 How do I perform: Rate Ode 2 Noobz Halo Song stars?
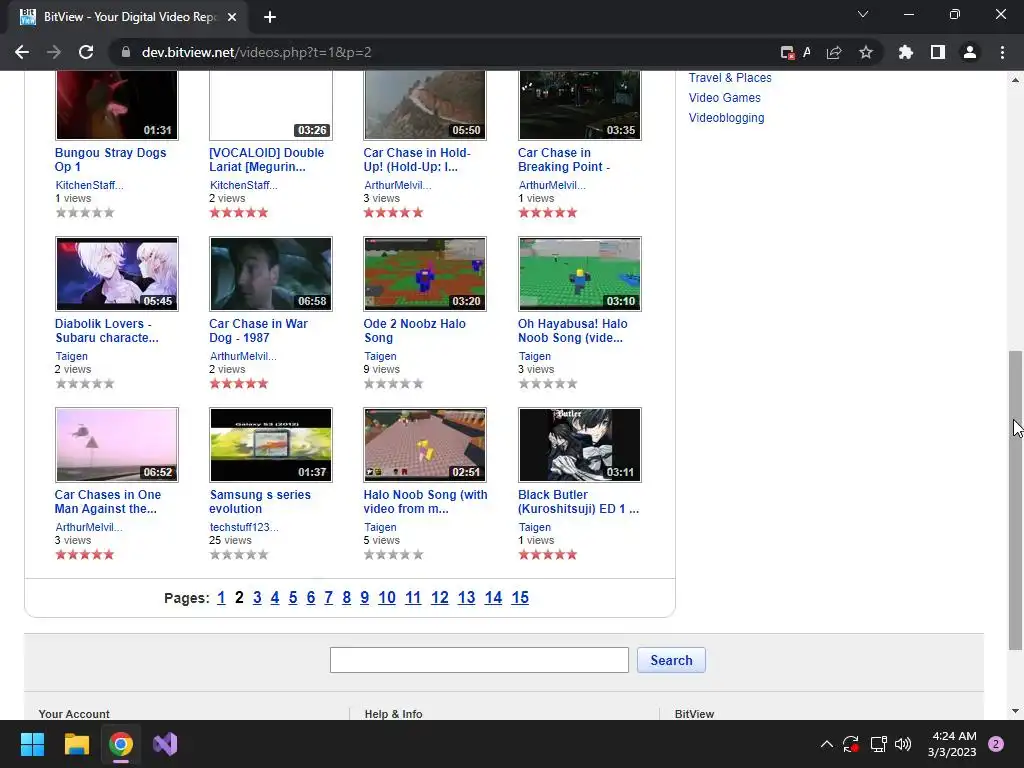tap(394, 383)
